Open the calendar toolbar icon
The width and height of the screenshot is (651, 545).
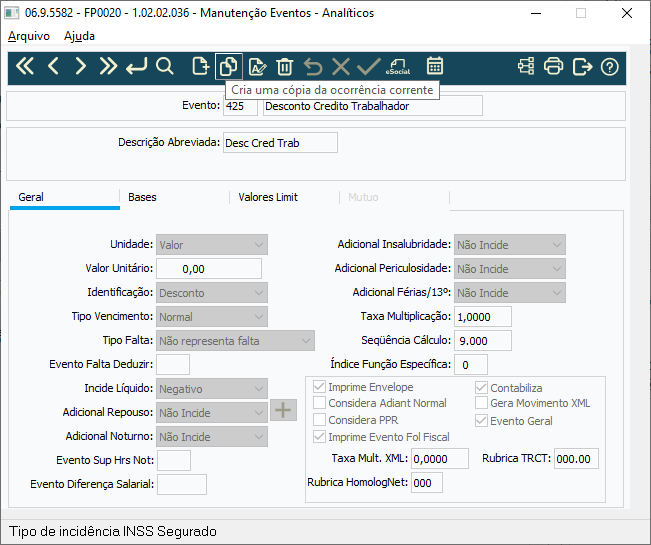coord(435,67)
